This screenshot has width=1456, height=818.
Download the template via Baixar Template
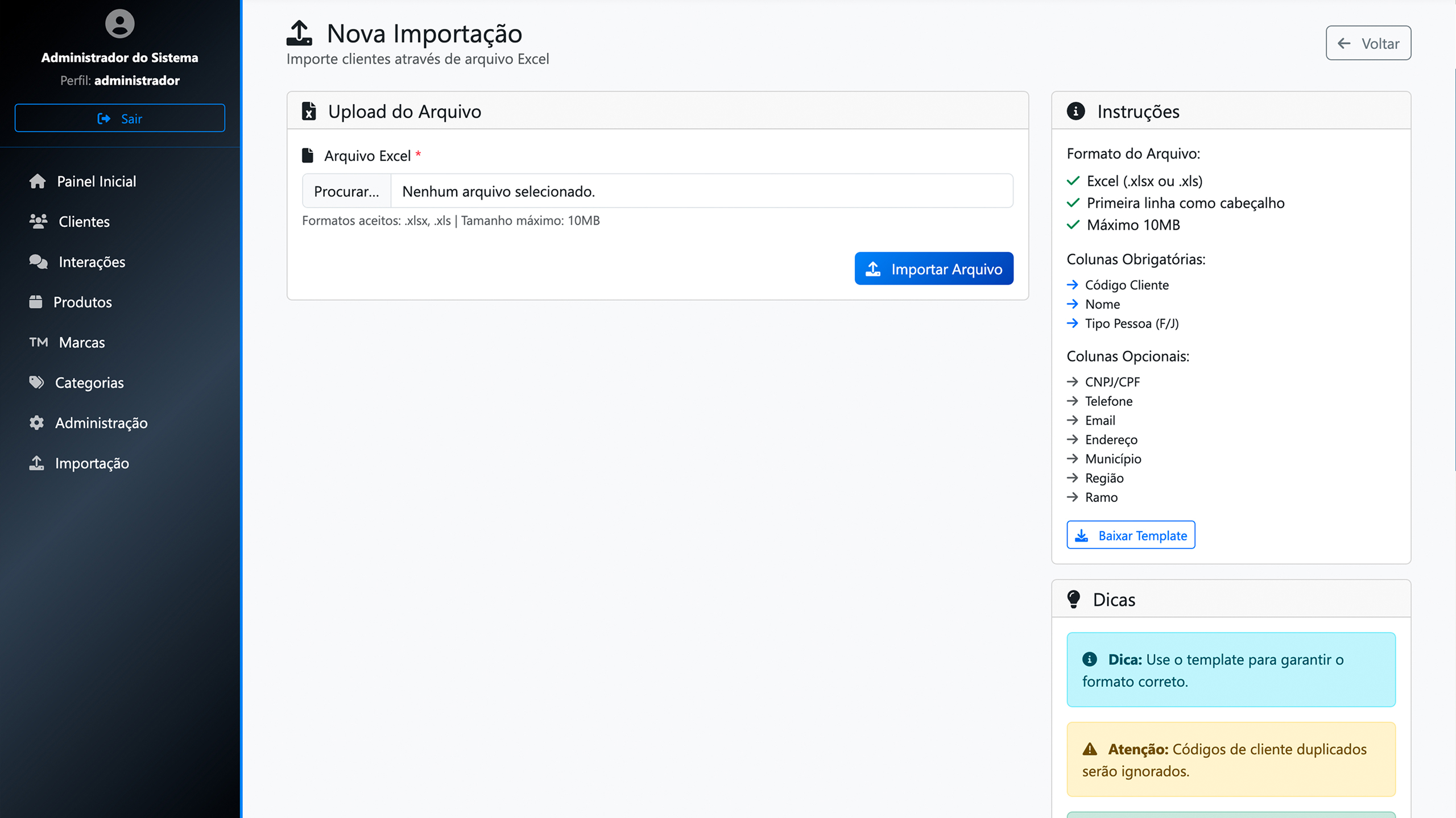coord(1131,535)
